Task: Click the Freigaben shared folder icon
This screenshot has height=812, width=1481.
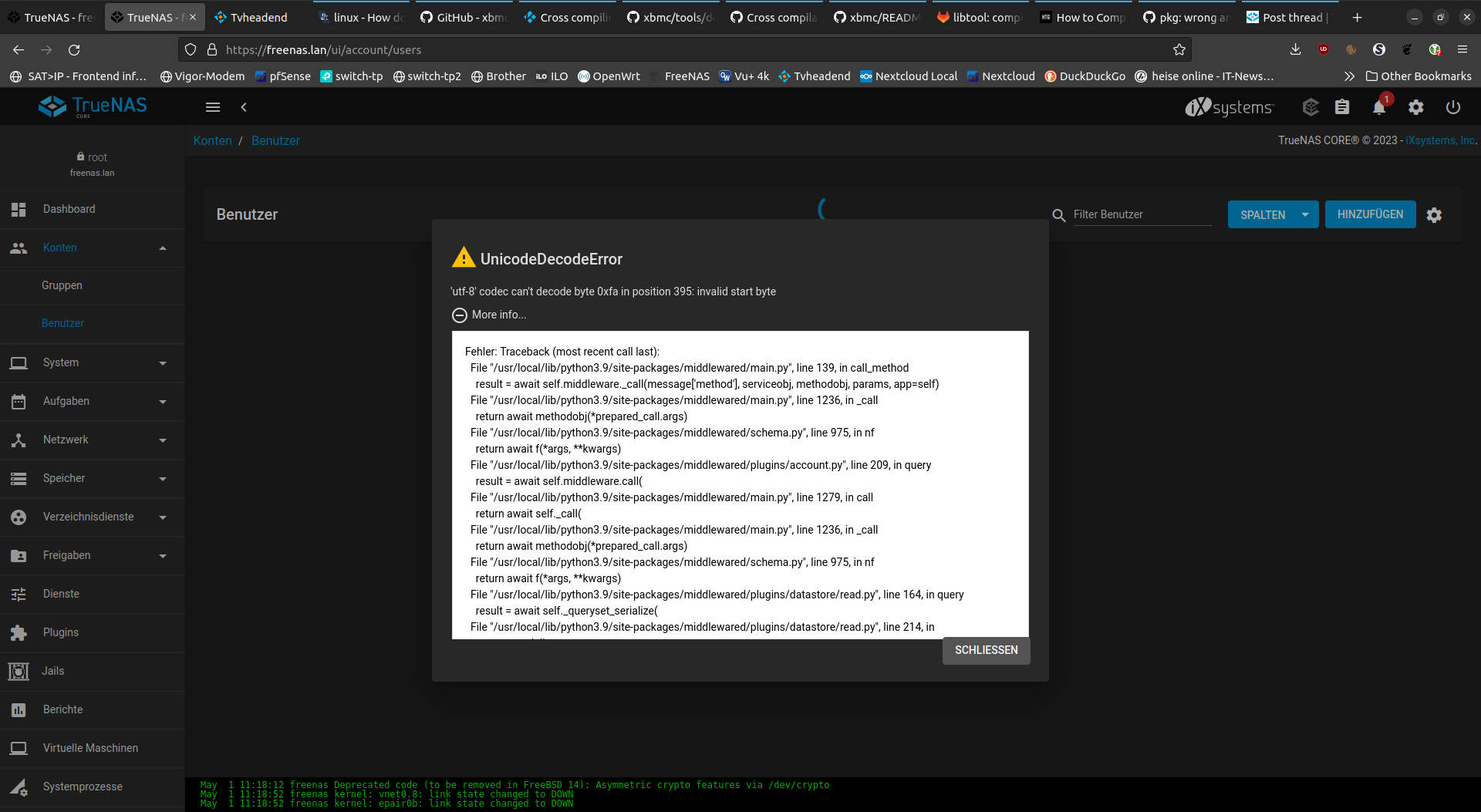Action: (19, 555)
